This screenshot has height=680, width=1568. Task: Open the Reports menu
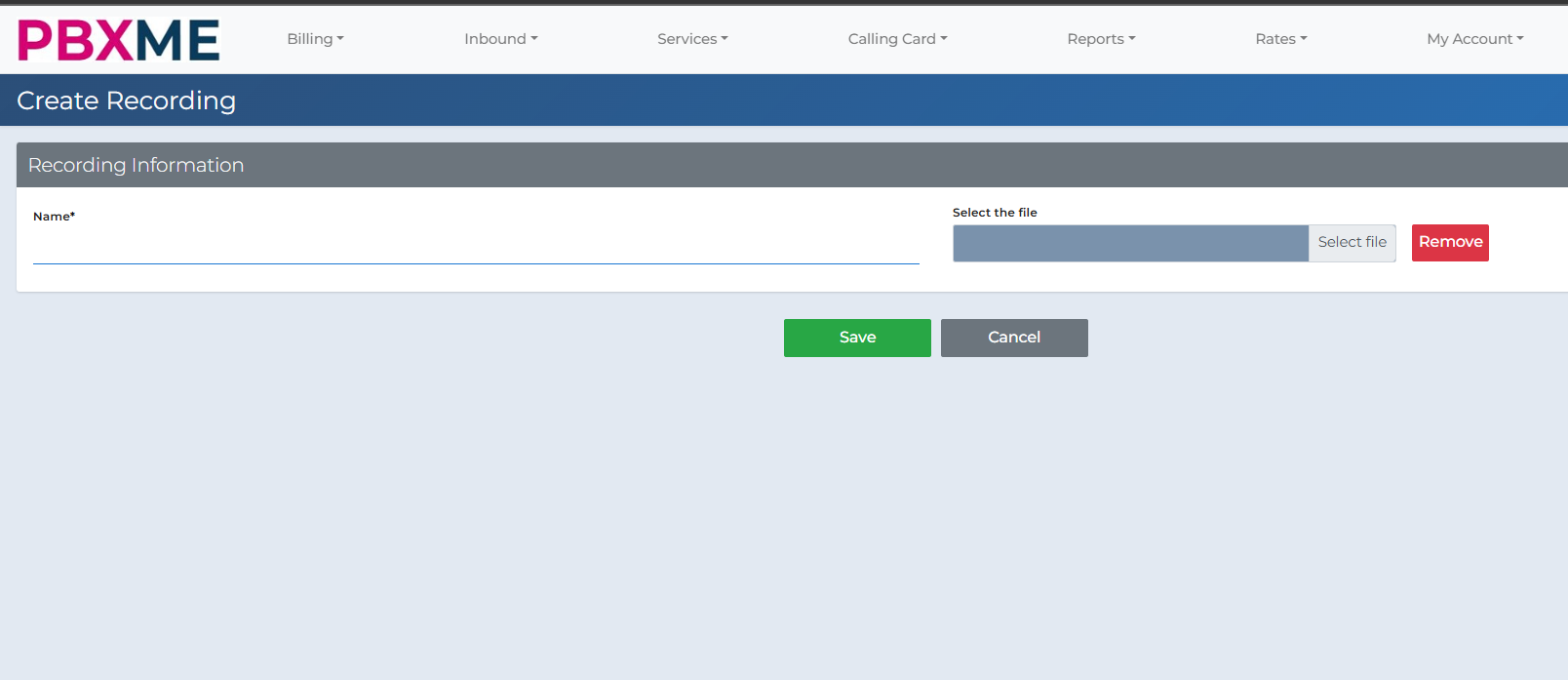pyautogui.click(x=1101, y=39)
